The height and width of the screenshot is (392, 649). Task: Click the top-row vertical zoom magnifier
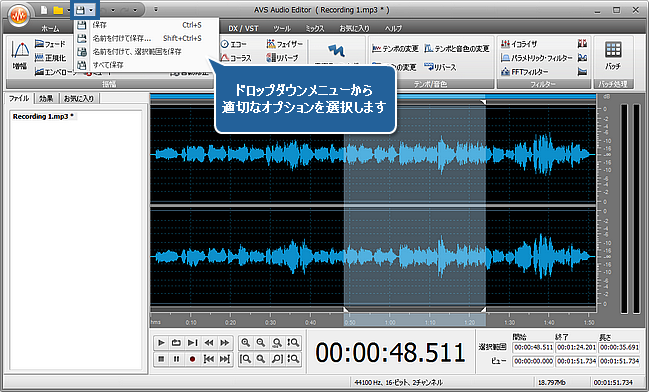coord(293,343)
